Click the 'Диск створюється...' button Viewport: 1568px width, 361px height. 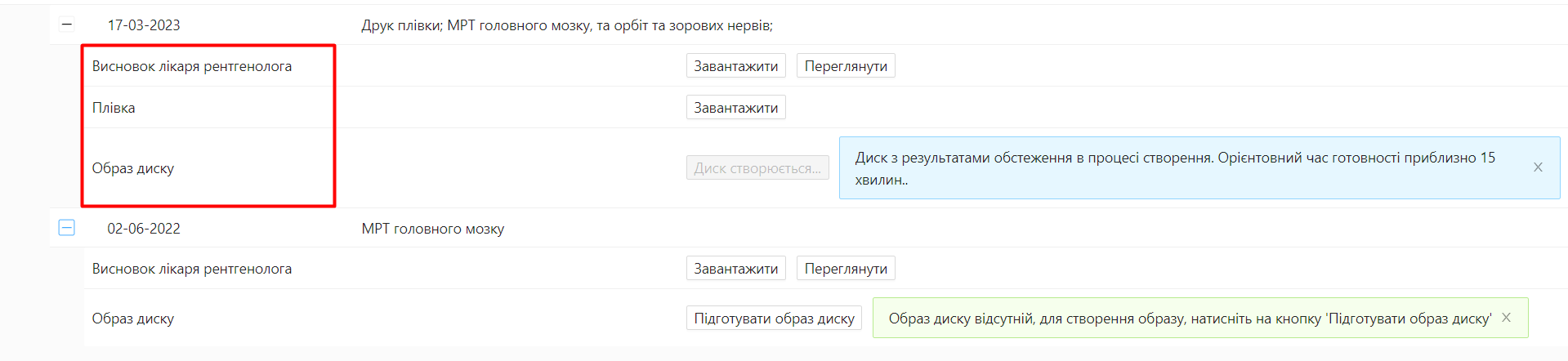click(757, 168)
